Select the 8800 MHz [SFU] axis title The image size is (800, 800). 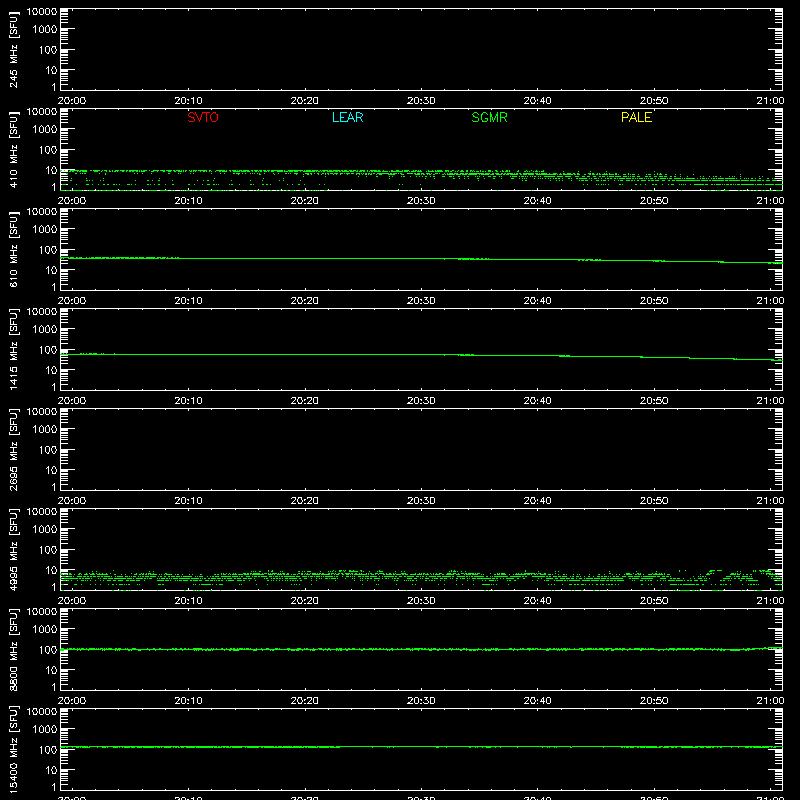coord(13,649)
